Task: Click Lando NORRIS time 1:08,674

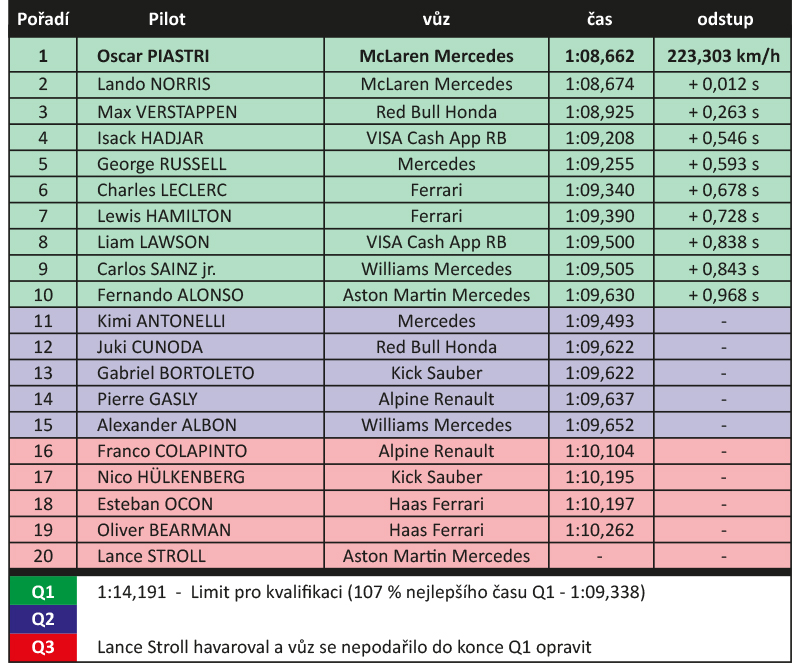Action: tap(601, 84)
